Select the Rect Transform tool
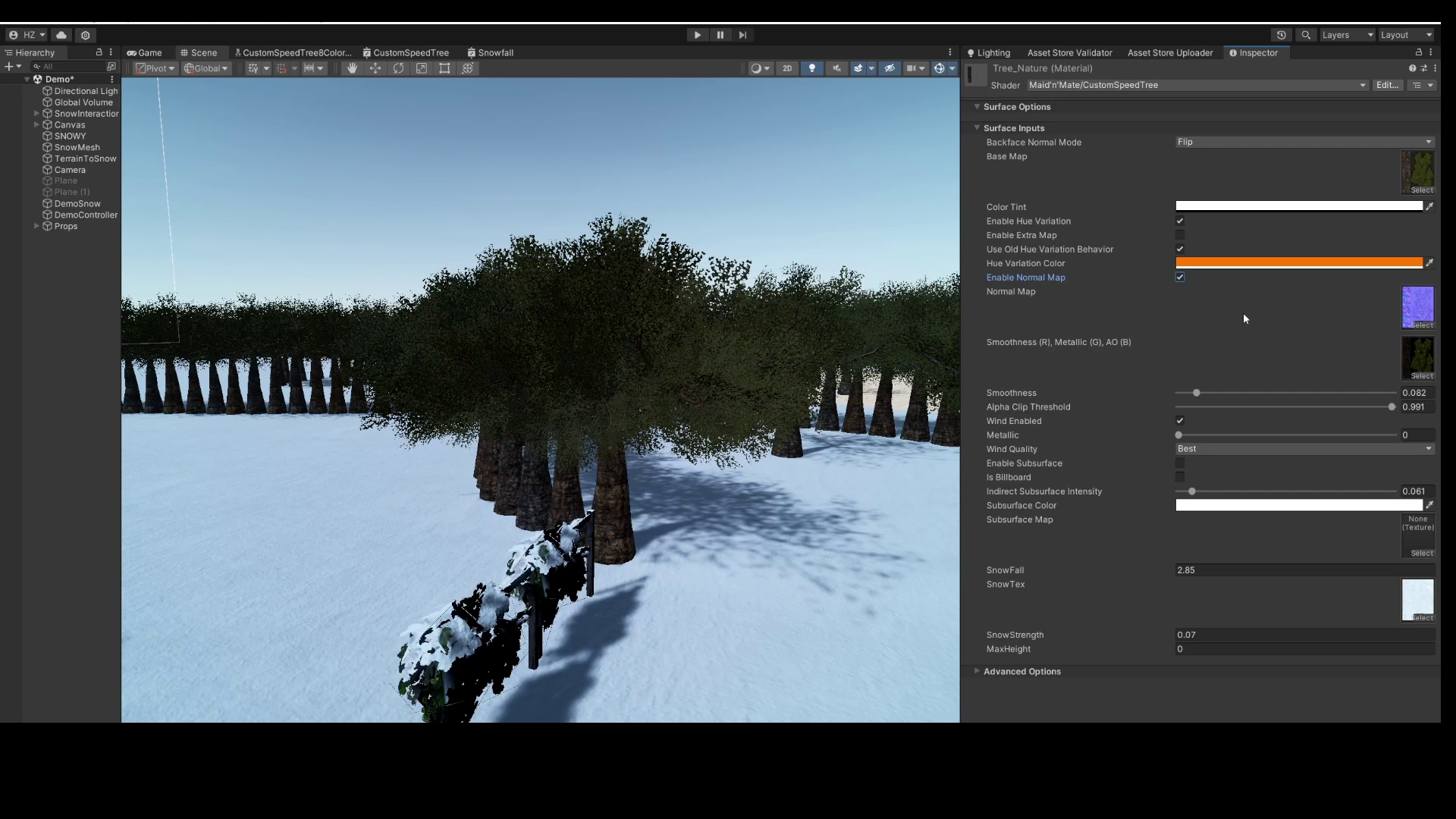Image resolution: width=1456 pixels, height=819 pixels. [444, 68]
